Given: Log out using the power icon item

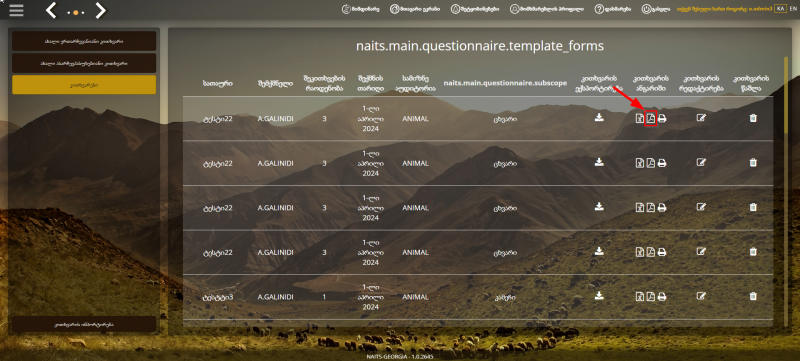Looking at the screenshot, I should pyautogui.click(x=656, y=9).
